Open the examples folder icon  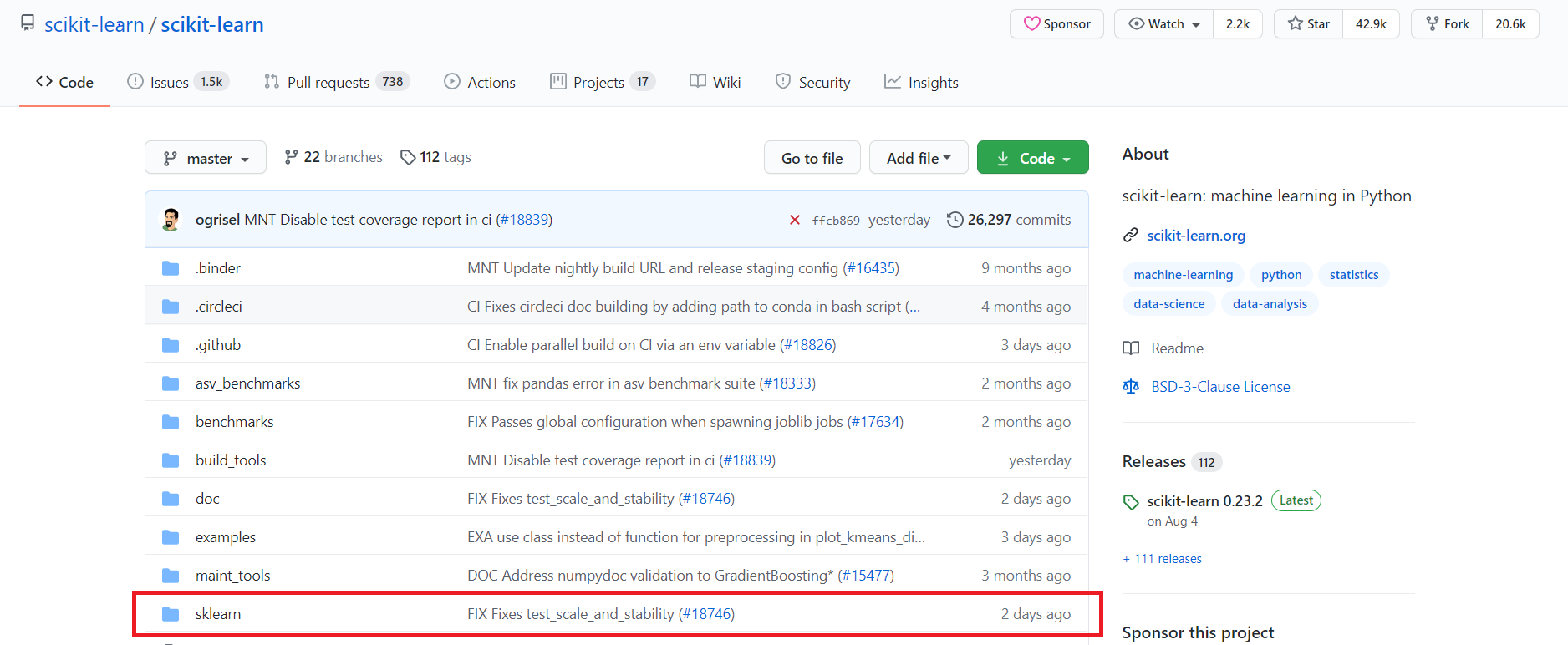tap(171, 537)
